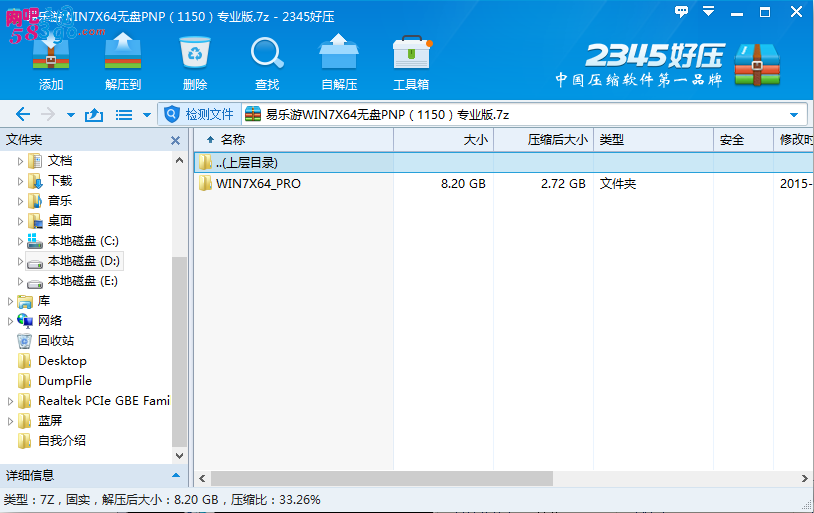Click the 自解压 (Self-extract) icon
Screen dimensions: 814x513
pyautogui.click(x=339, y=51)
